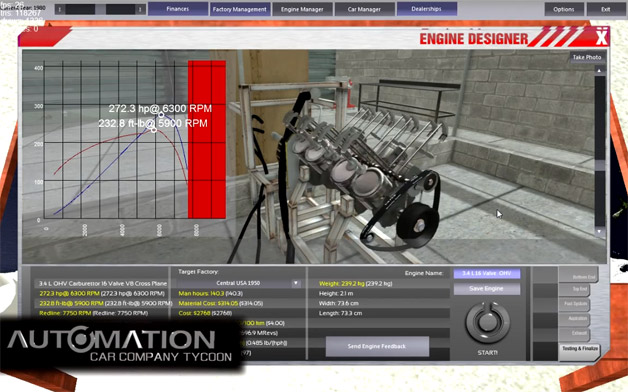Open the Finances menu

[x=178, y=9]
